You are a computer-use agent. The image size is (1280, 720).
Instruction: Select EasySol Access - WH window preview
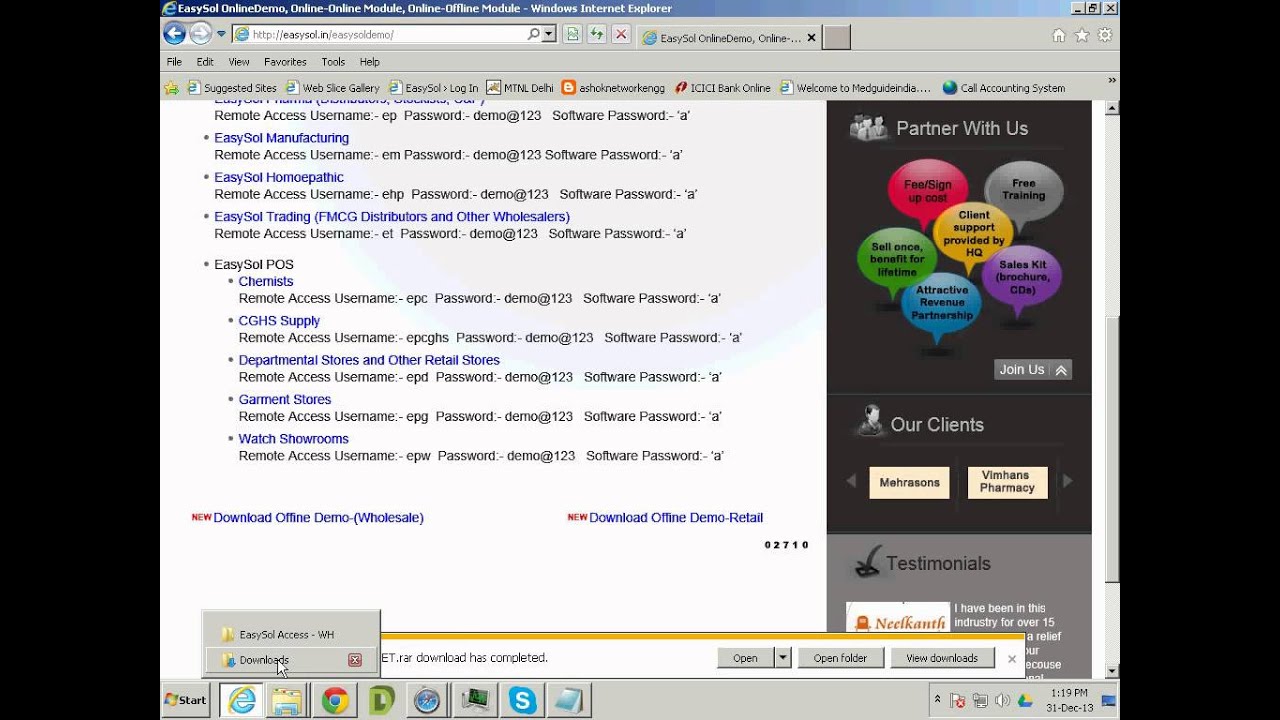coord(290,634)
